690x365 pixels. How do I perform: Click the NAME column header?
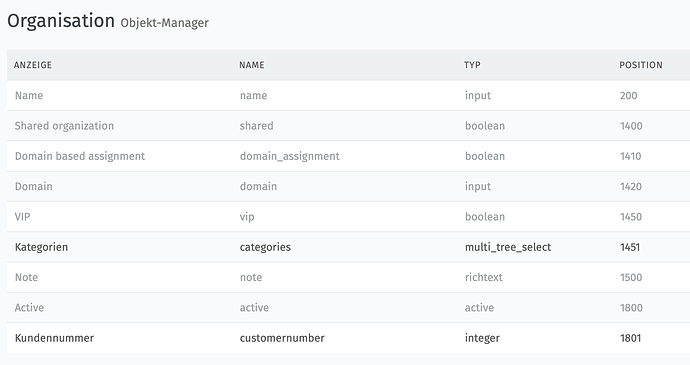tap(252, 65)
